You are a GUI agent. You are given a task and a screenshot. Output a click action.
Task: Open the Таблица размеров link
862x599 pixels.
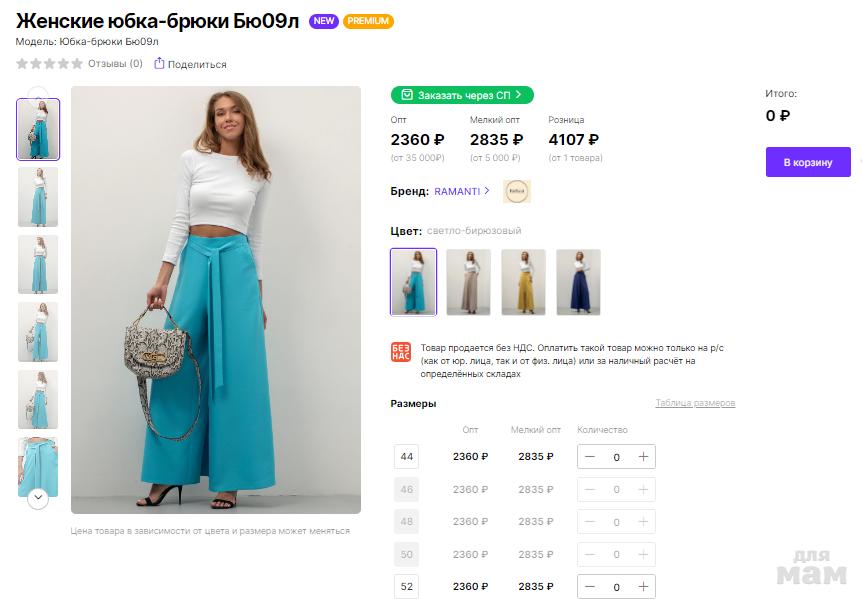tap(695, 403)
